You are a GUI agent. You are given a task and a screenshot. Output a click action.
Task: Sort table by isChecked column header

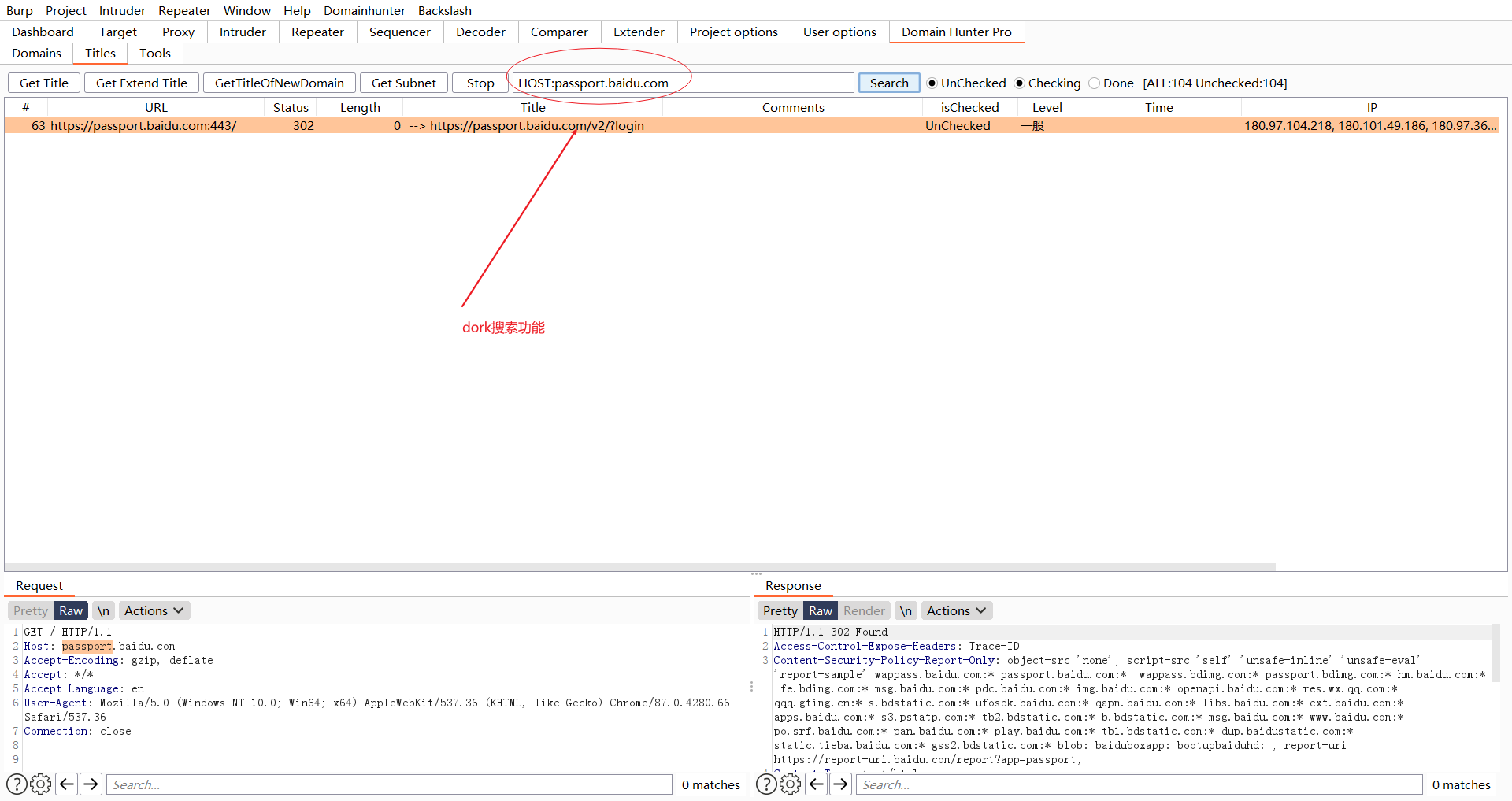(x=970, y=107)
